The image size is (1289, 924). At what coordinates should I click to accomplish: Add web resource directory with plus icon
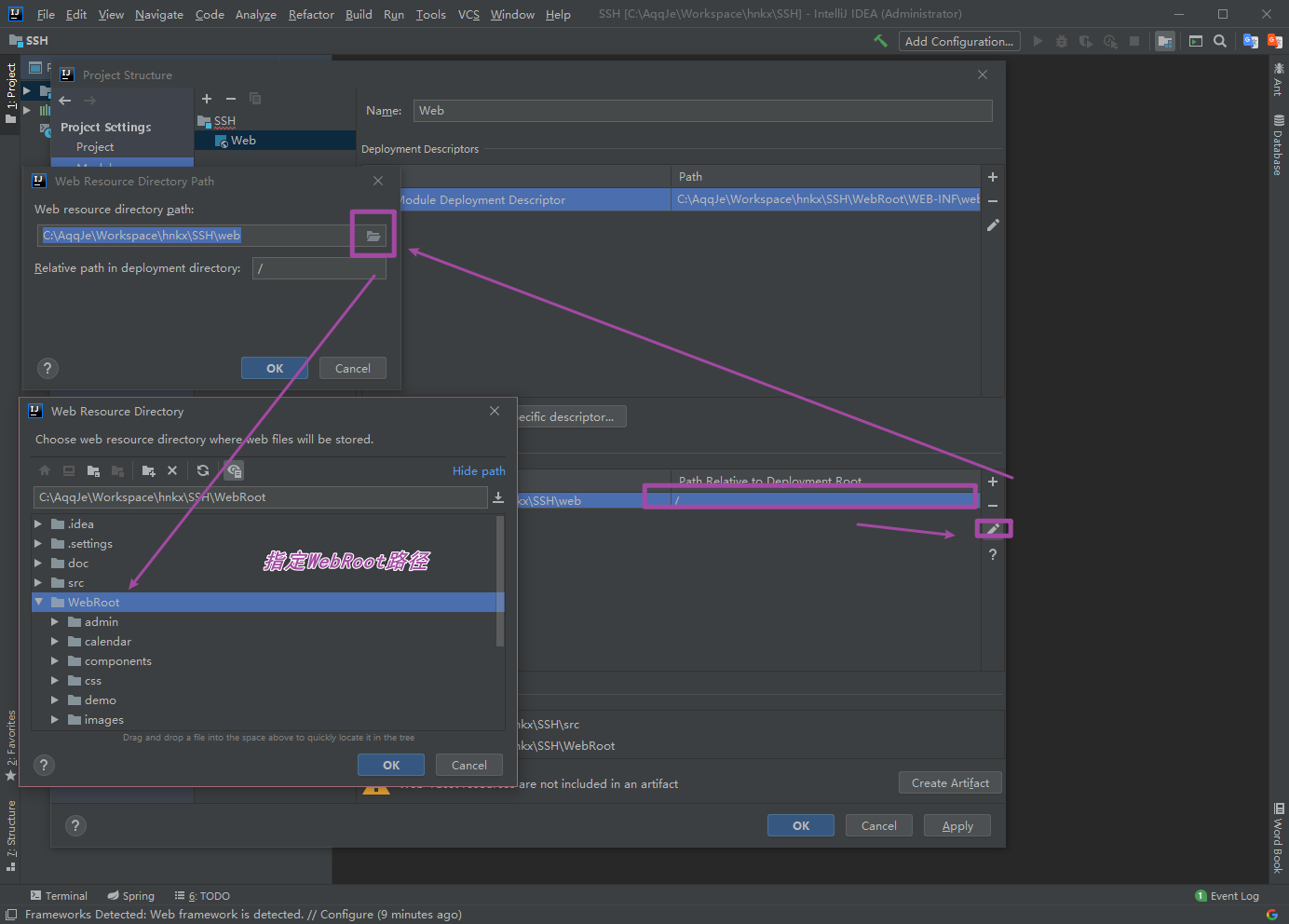point(993,482)
